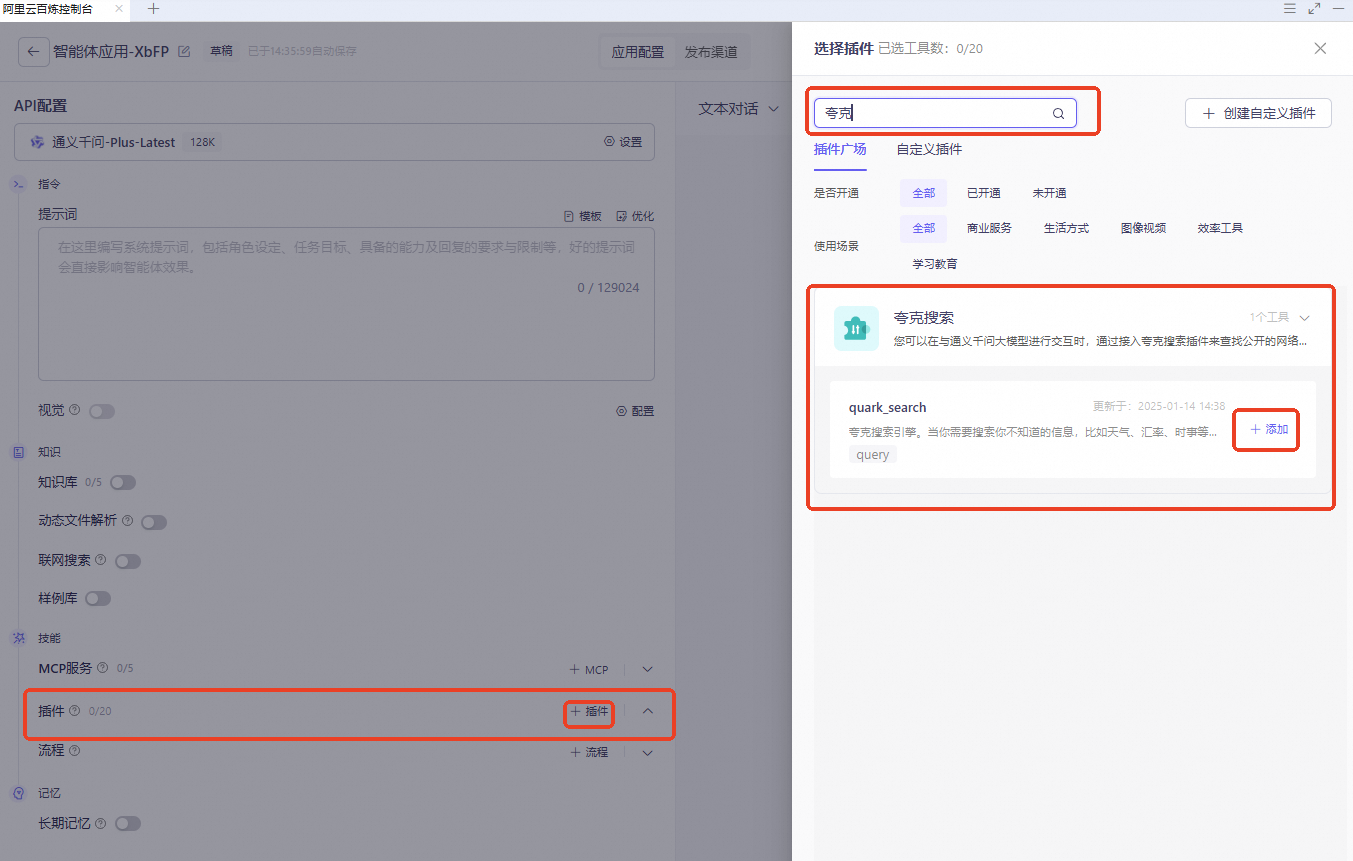Screen dimensions: 1353x861
Task: Click 创建自定义插件 button
Action: (x=1258, y=113)
